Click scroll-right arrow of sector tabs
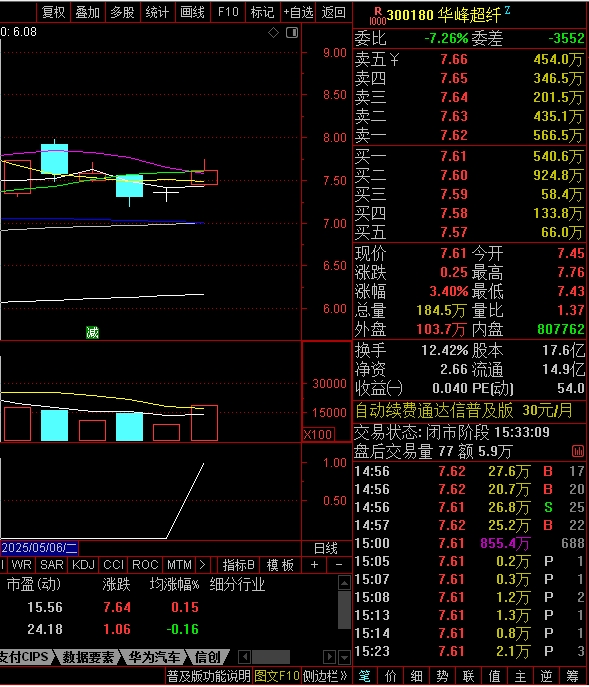Viewport: 589px width, 687px height. [329, 657]
